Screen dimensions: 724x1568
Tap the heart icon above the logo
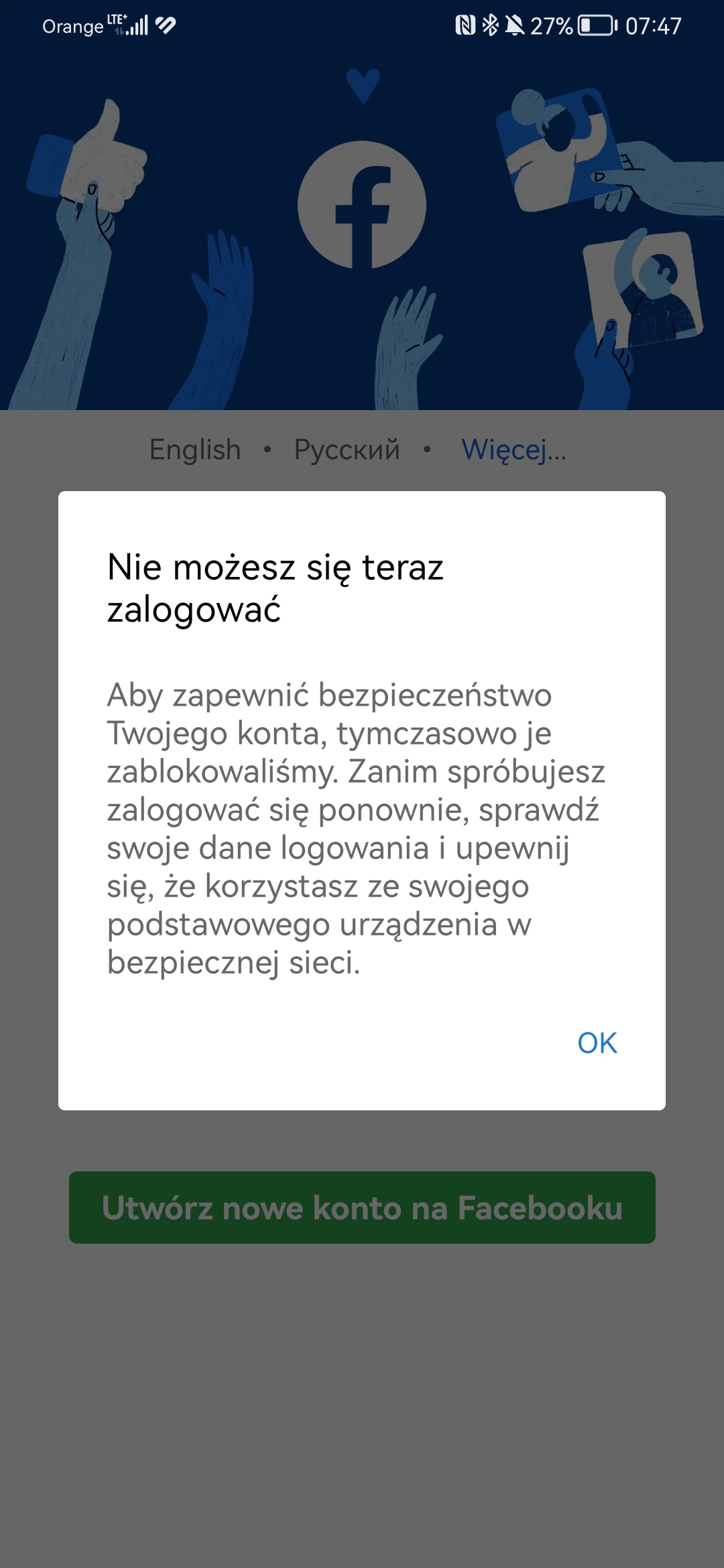(363, 86)
